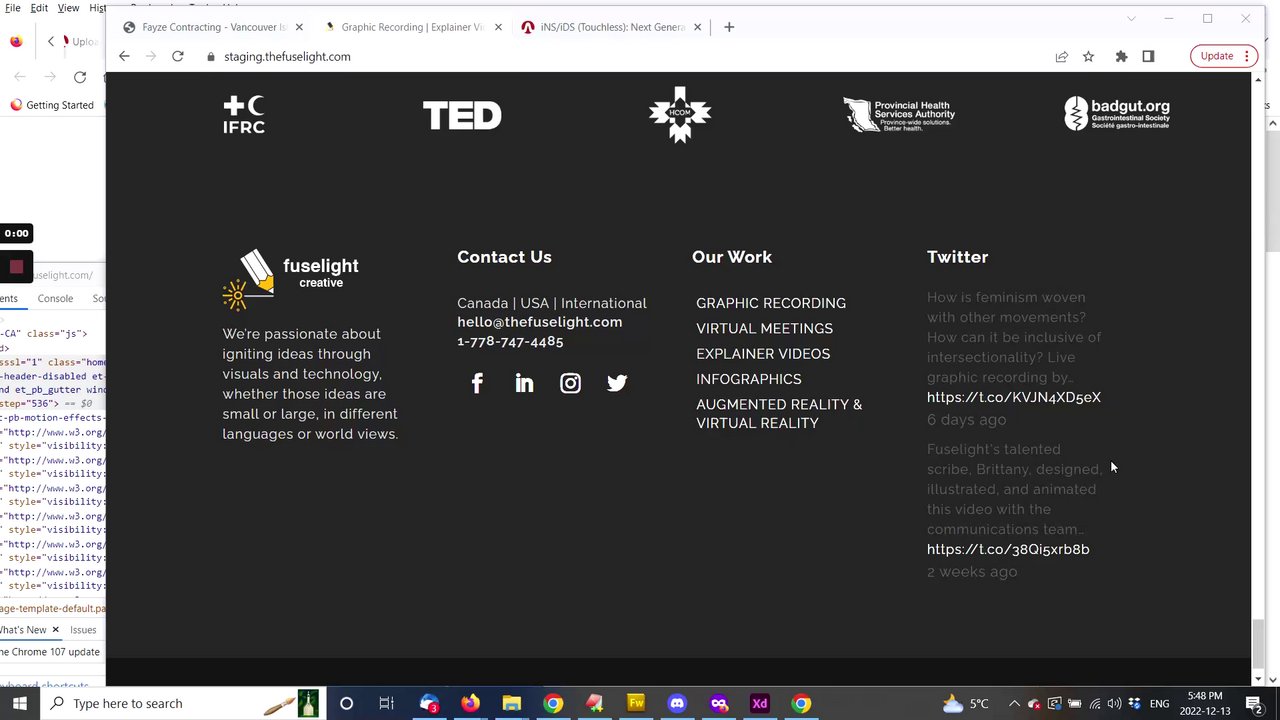Open the GRAPHIC RECORDING link
The height and width of the screenshot is (720, 1280).
coord(771,303)
